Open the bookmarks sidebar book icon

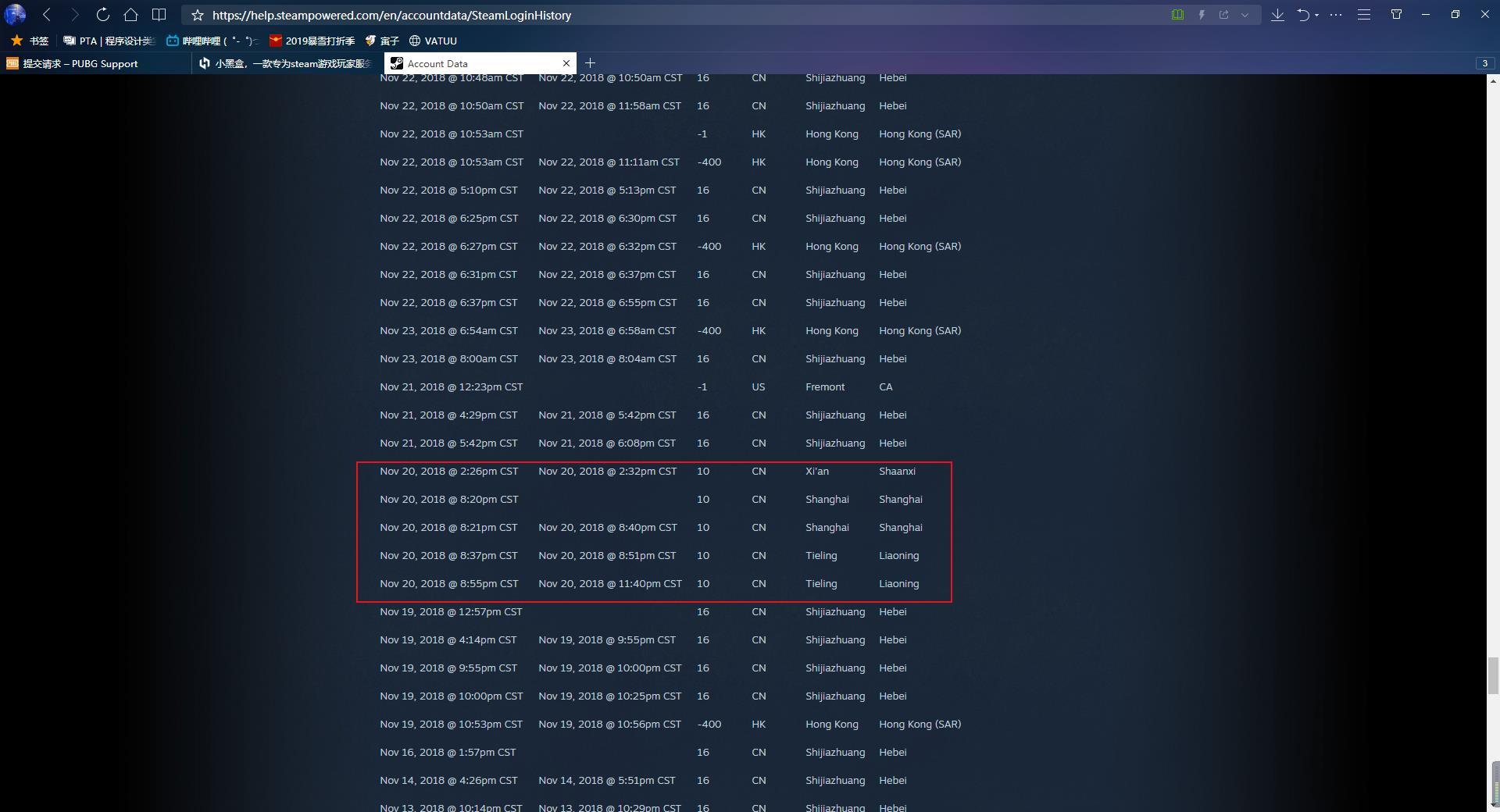(159, 15)
